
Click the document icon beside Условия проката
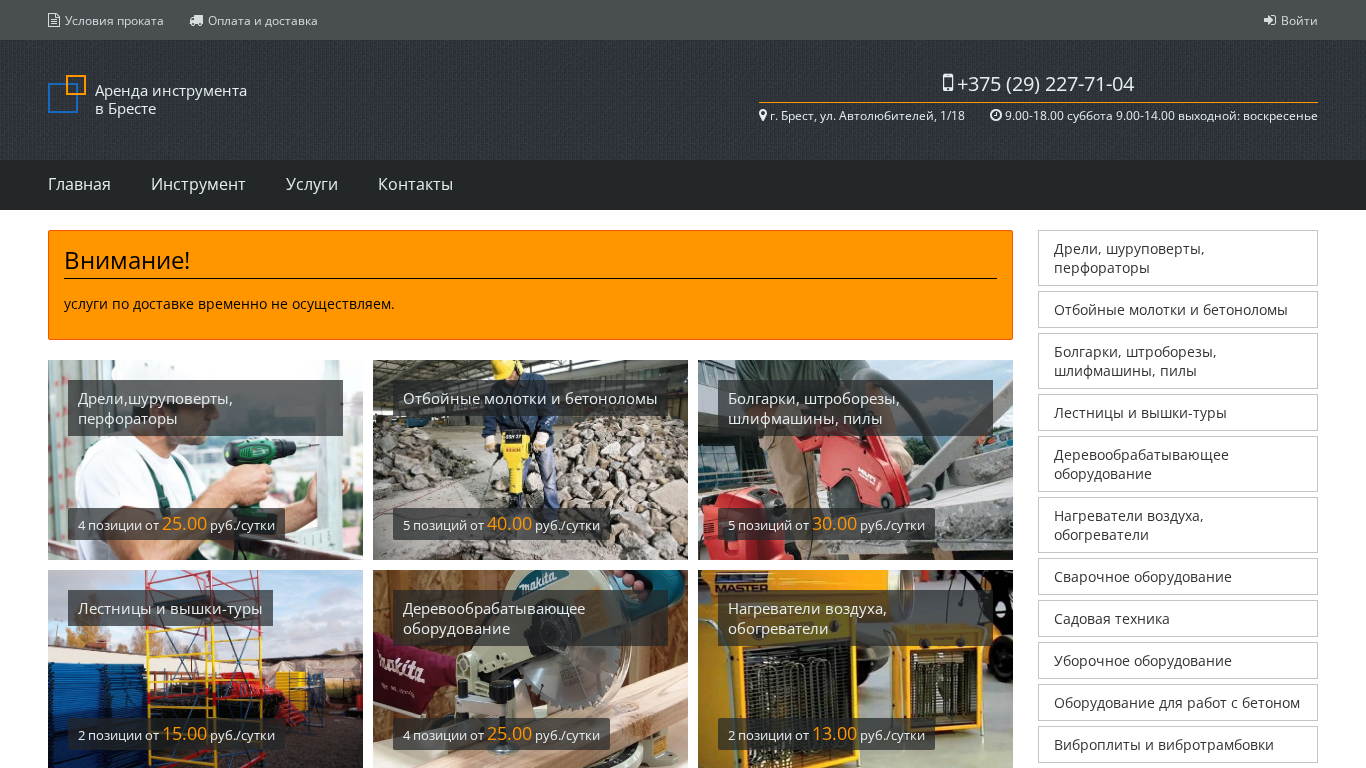pos(54,20)
